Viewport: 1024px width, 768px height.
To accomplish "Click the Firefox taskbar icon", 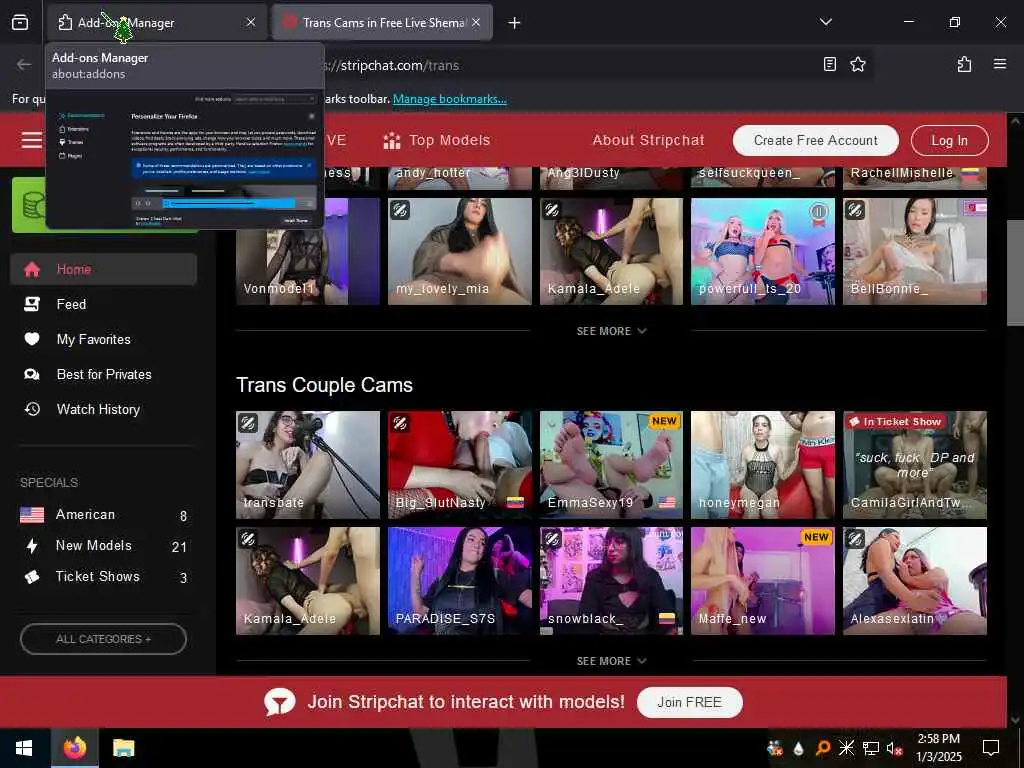I will 74,748.
